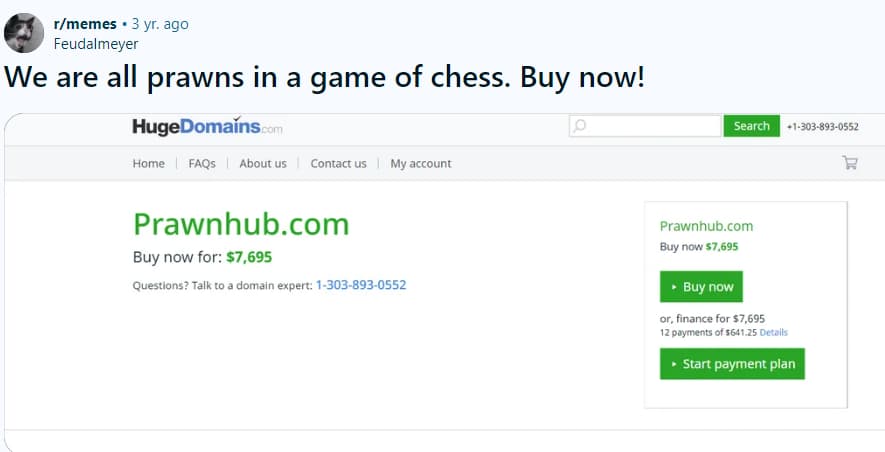Viewport: 885px width, 452px height.
Task: Click the Start payment plan button
Action: point(732,364)
